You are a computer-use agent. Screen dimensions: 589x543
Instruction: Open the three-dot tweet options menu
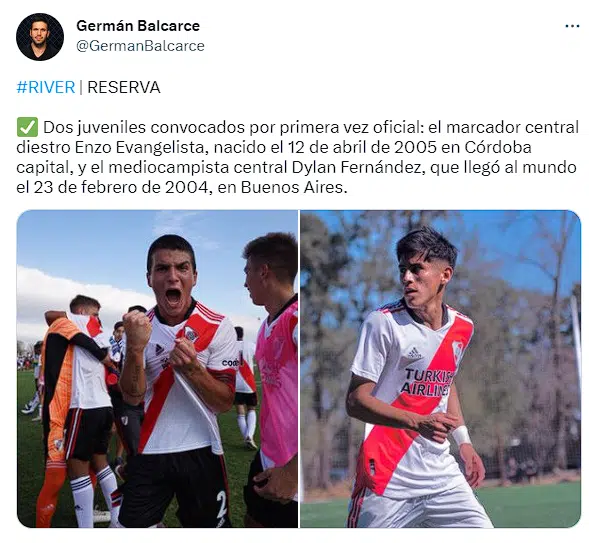(x=572, y=26)
